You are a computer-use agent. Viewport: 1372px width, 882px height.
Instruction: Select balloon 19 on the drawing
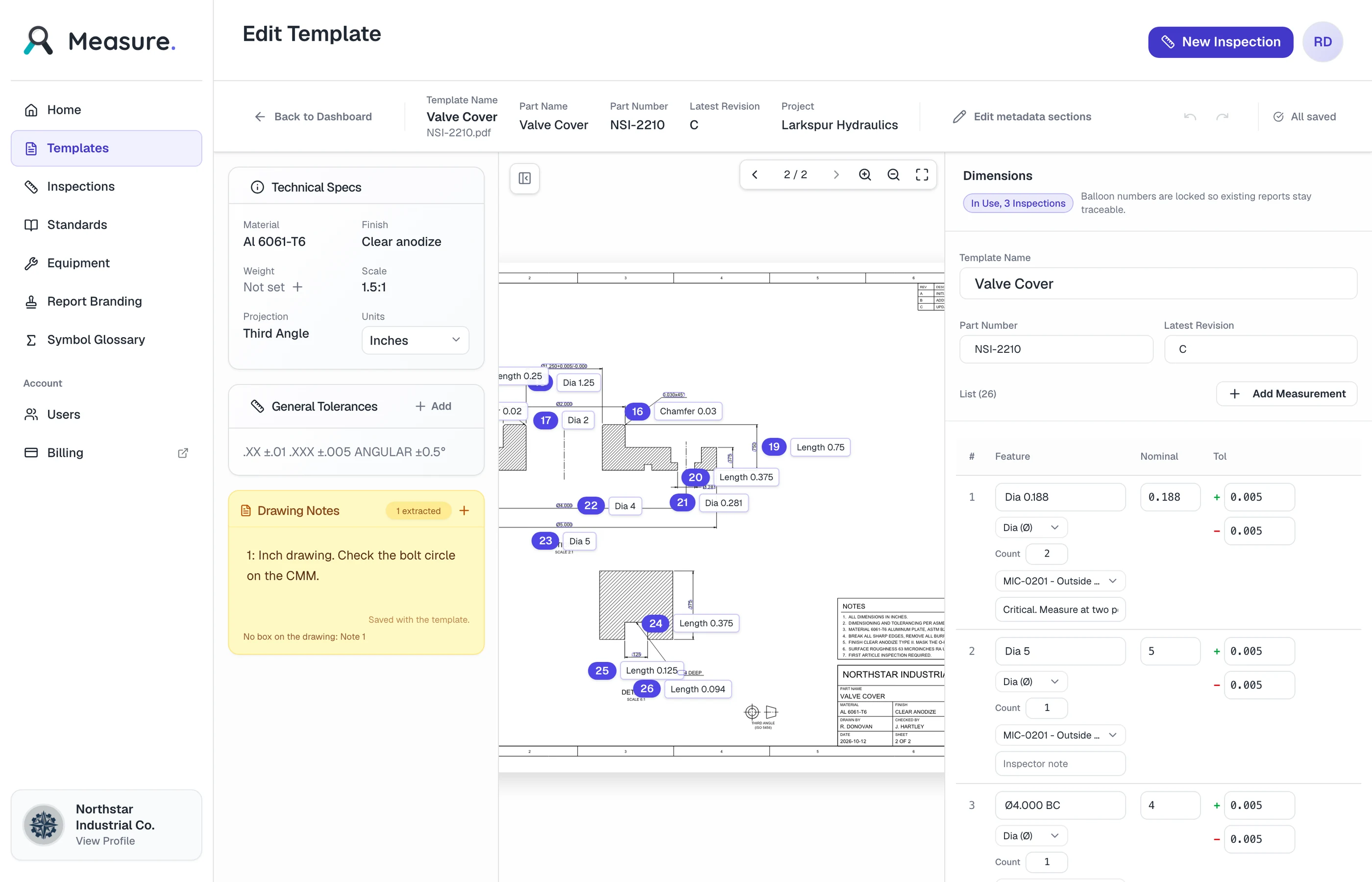point(774,447)
